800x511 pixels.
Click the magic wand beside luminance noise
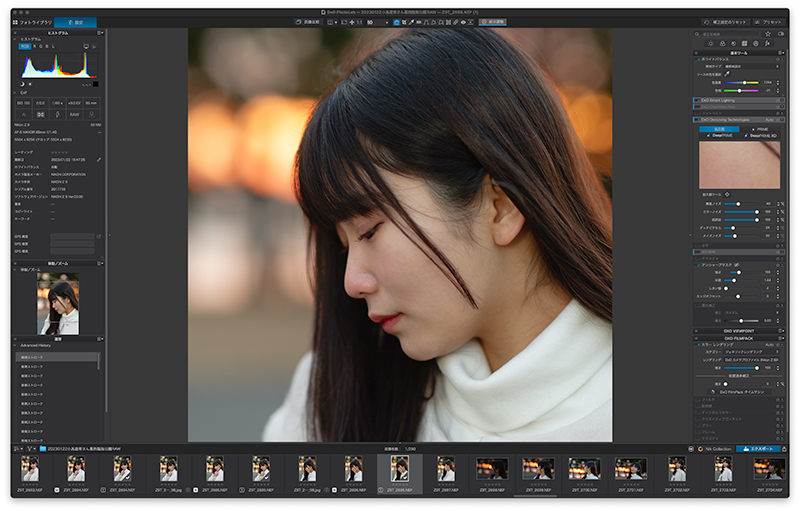click(782, 204)
